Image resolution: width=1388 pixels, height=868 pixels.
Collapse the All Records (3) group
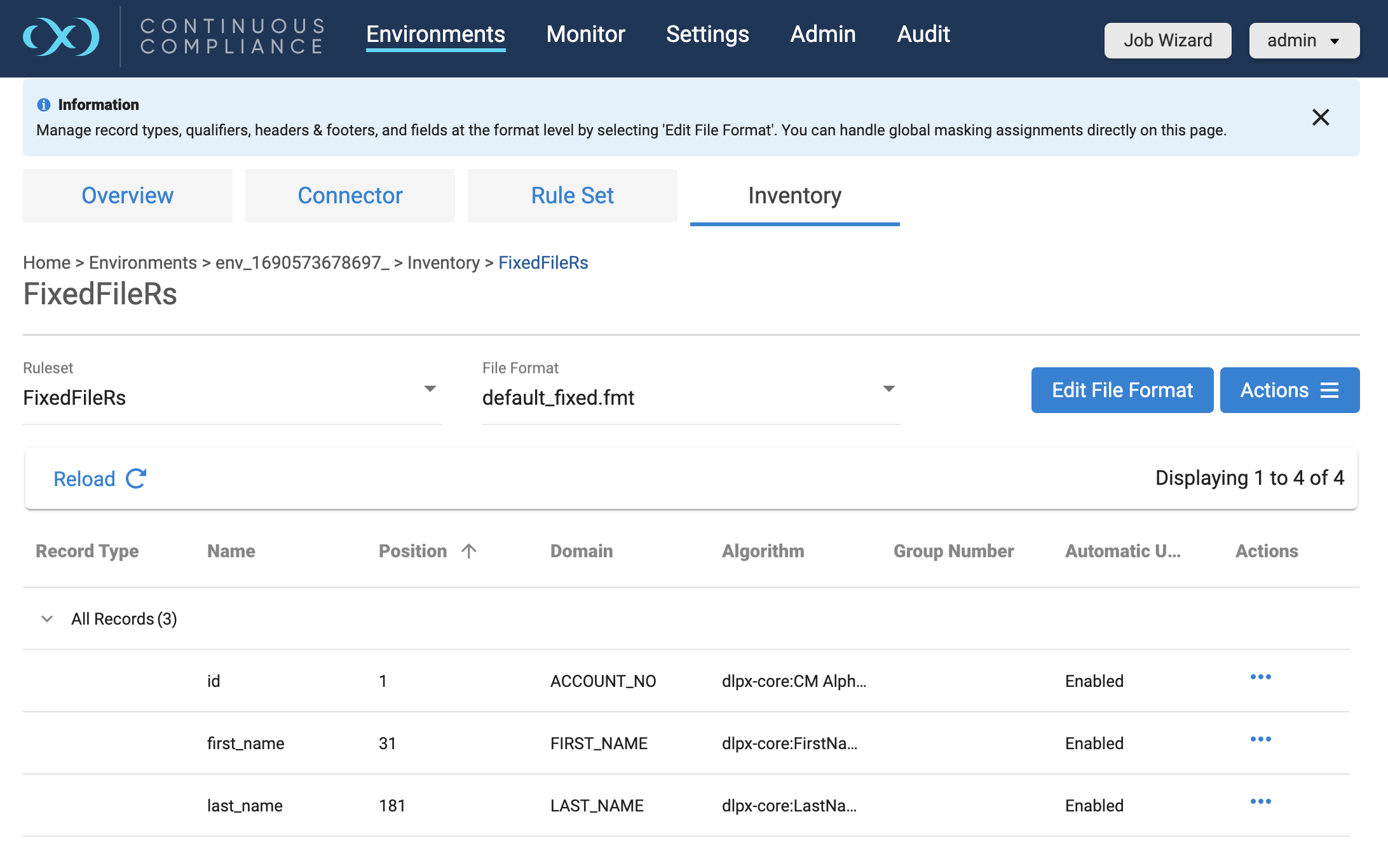47,619
